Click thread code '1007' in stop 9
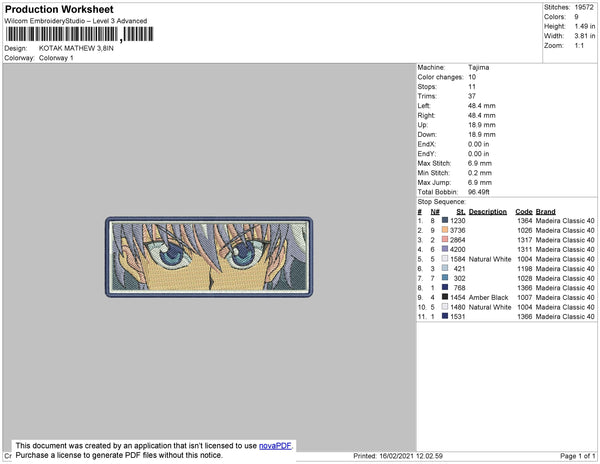Image resolution: width=600 pixels, height=464 pixels. click(524, 297)
